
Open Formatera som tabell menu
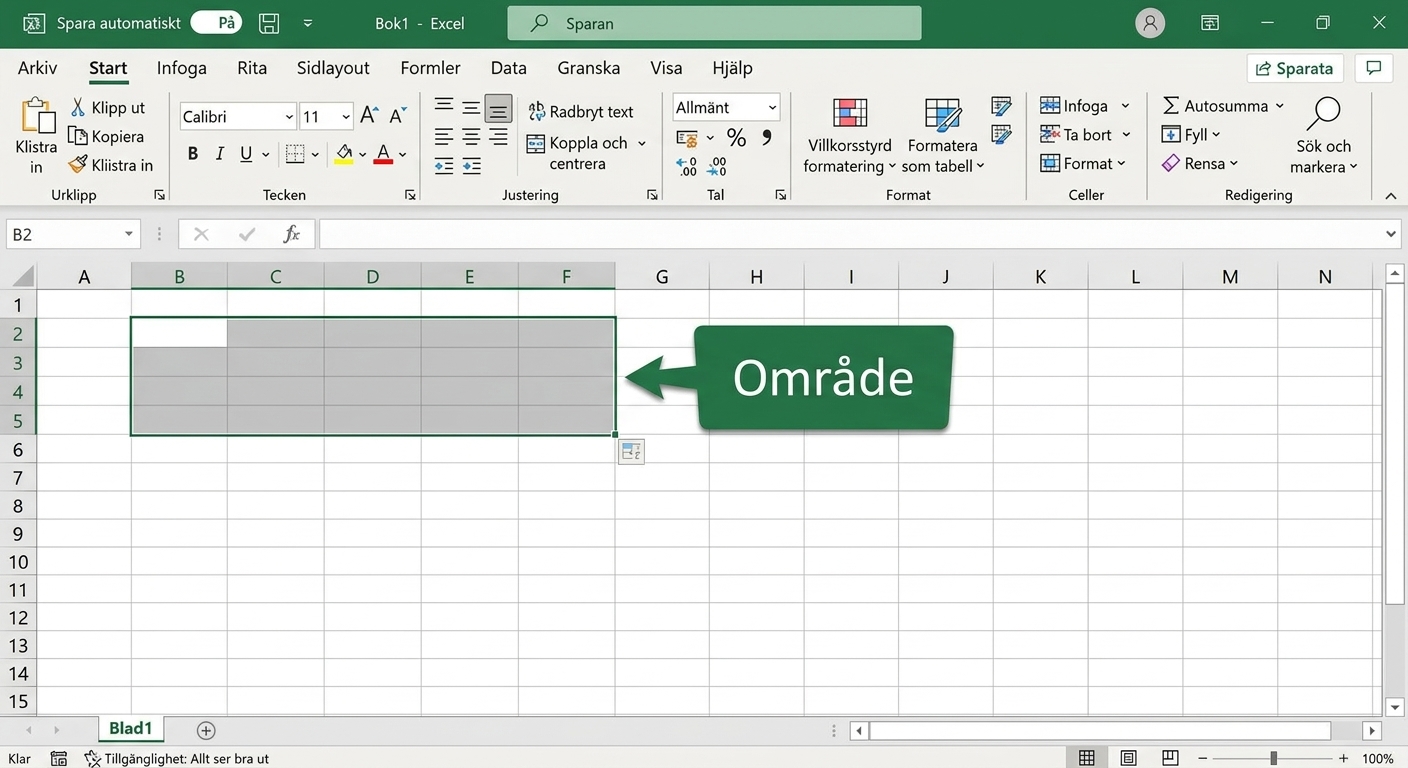click(943, 136)
